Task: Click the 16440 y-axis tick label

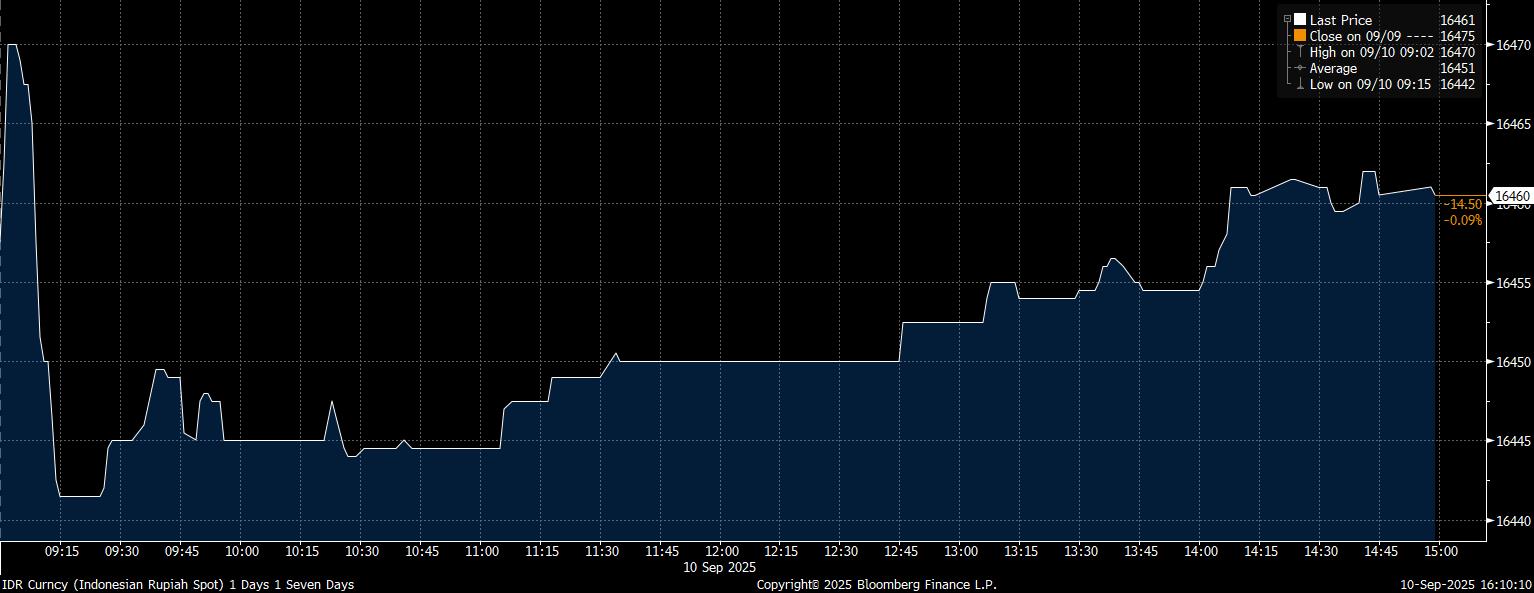Action: 1510,521
